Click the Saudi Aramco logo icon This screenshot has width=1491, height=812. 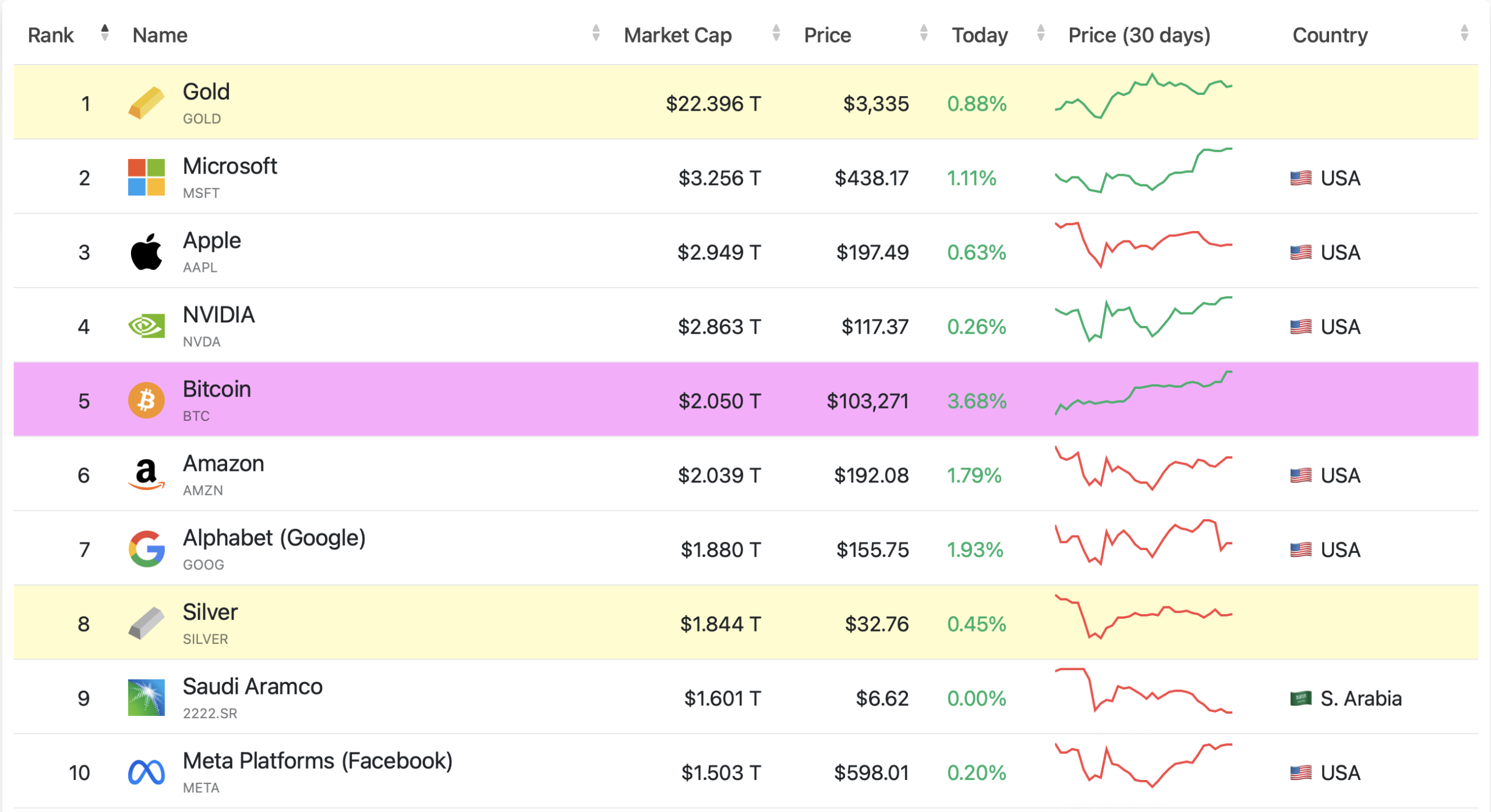pyautogui.click(x=146, y=697)
